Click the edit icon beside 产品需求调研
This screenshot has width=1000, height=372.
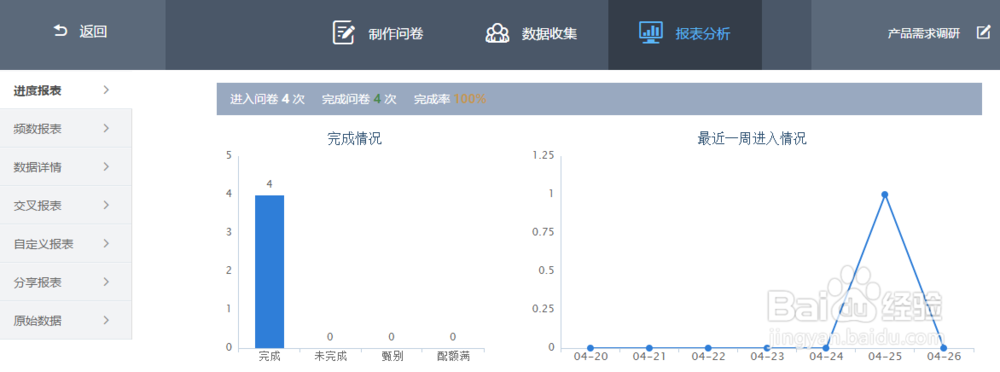tap(983, 33)
